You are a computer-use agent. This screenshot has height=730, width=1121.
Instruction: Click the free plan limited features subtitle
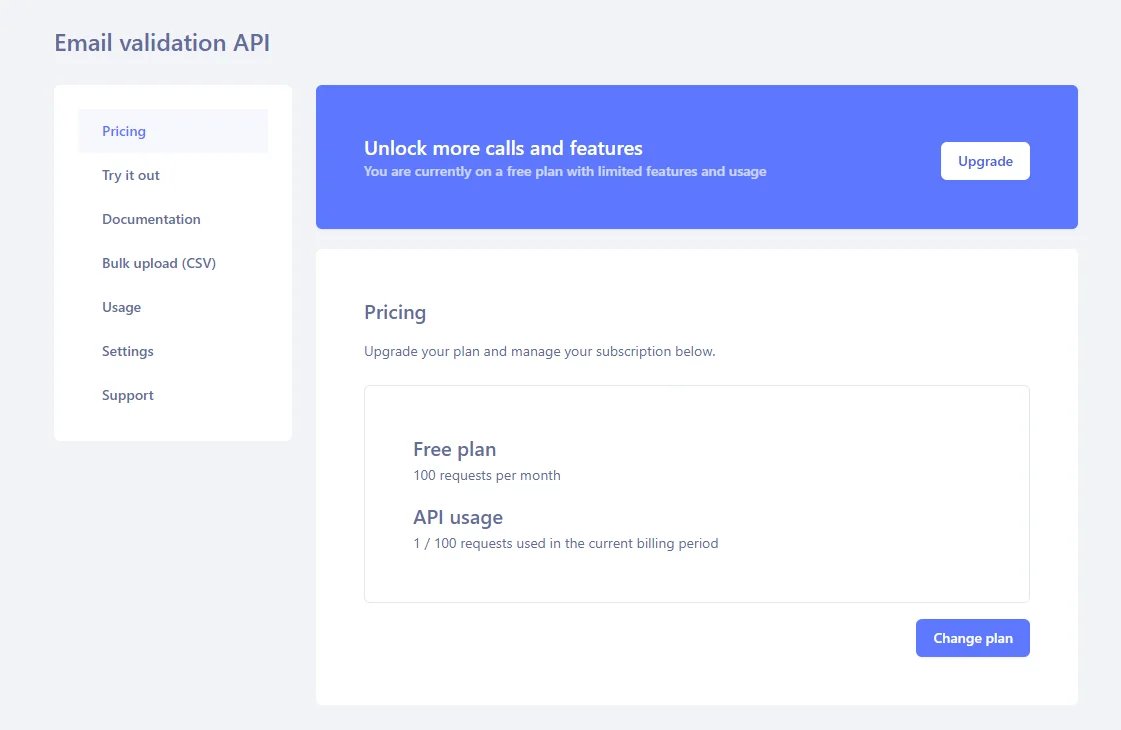coord(564,171)
